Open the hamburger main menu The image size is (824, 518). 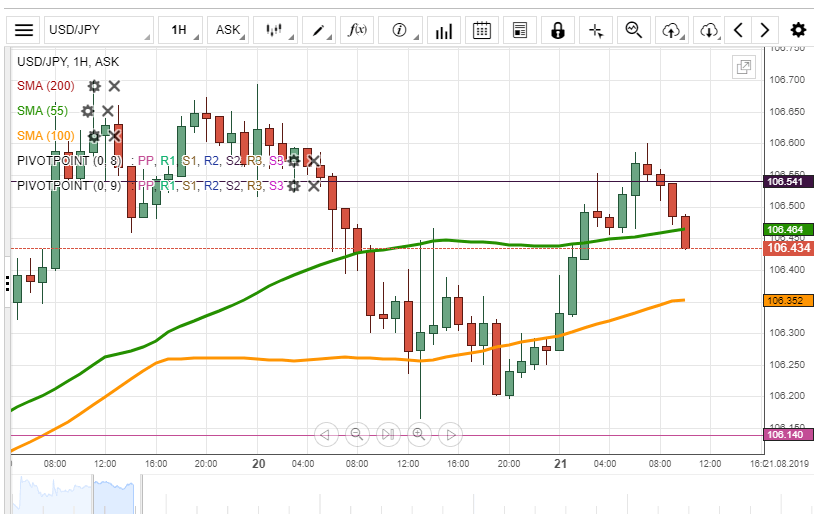point(24,30)
